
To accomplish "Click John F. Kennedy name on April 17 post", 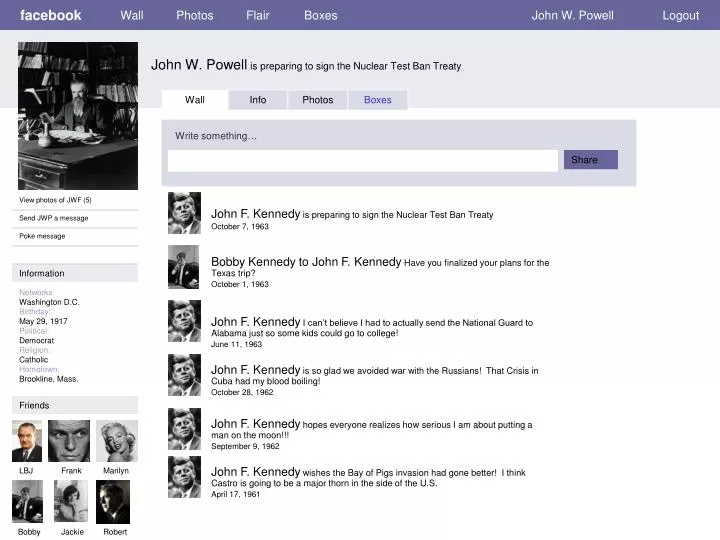I will click(255, 472).
